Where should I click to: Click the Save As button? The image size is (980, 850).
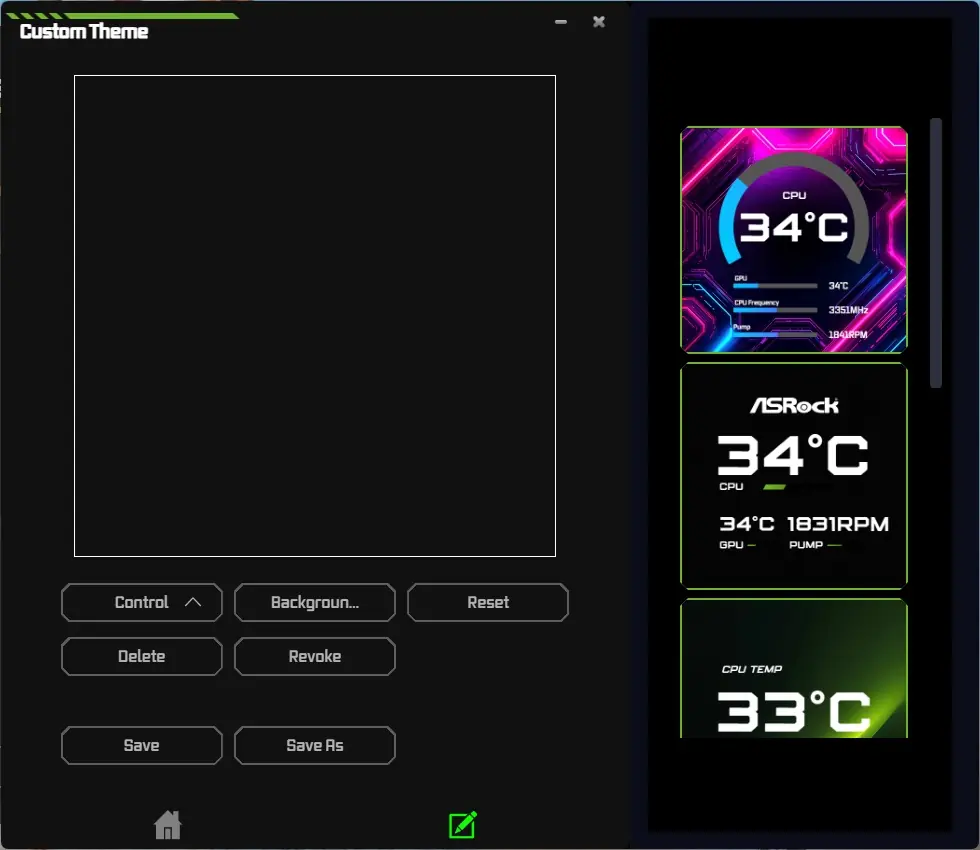click(315, 745)
